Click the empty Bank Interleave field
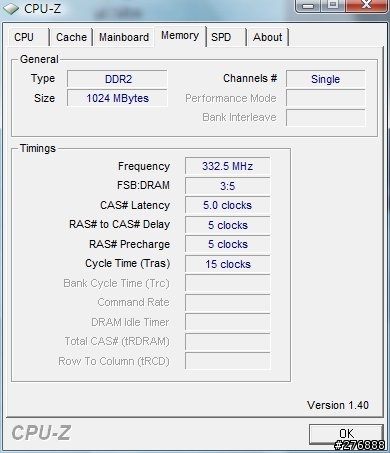390x453 pixels. pyautogui.click(x=325, y=118)
